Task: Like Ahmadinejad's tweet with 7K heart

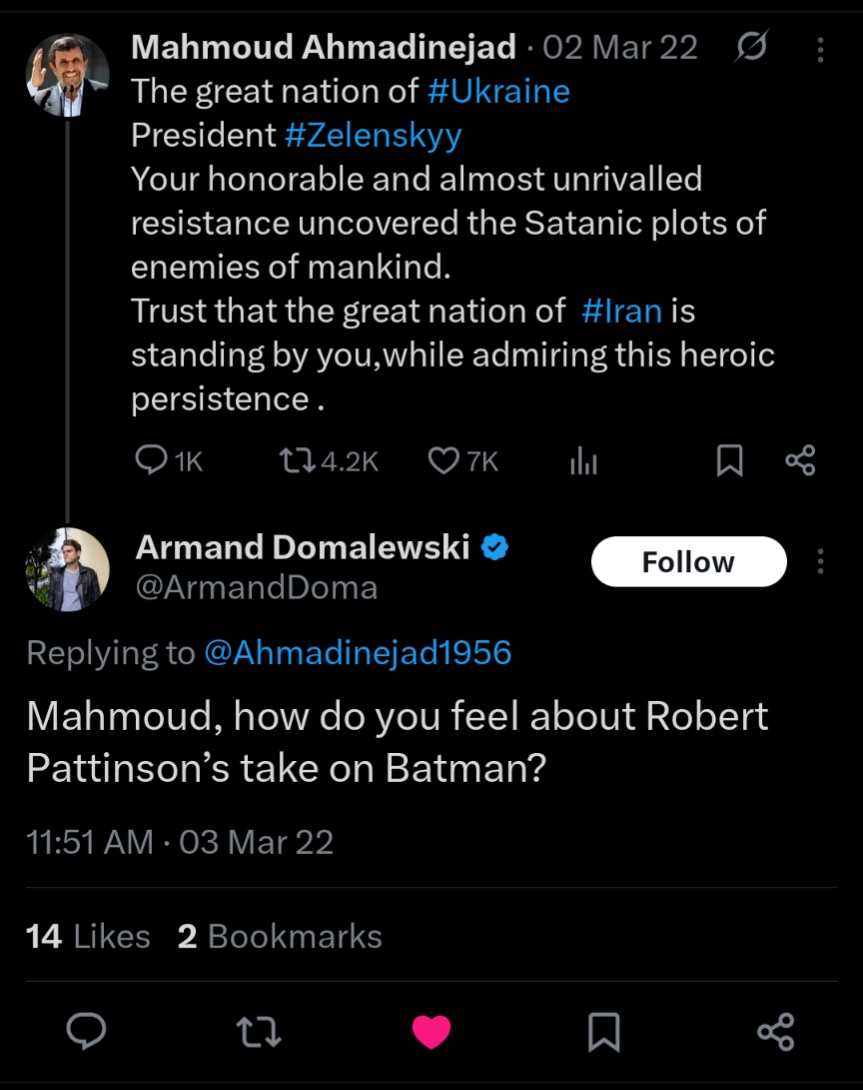Action: pos(442,460)
